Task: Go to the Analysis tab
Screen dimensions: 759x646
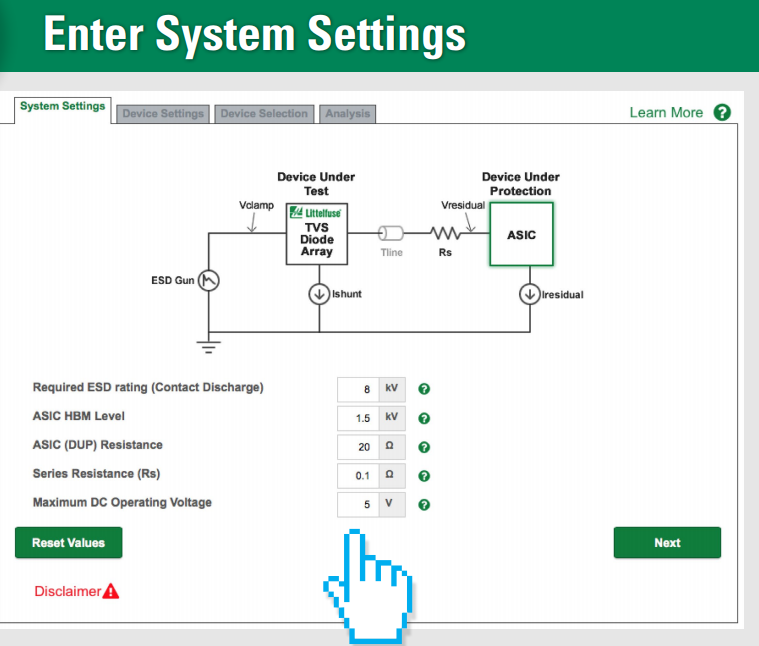Action: [348, 114]
